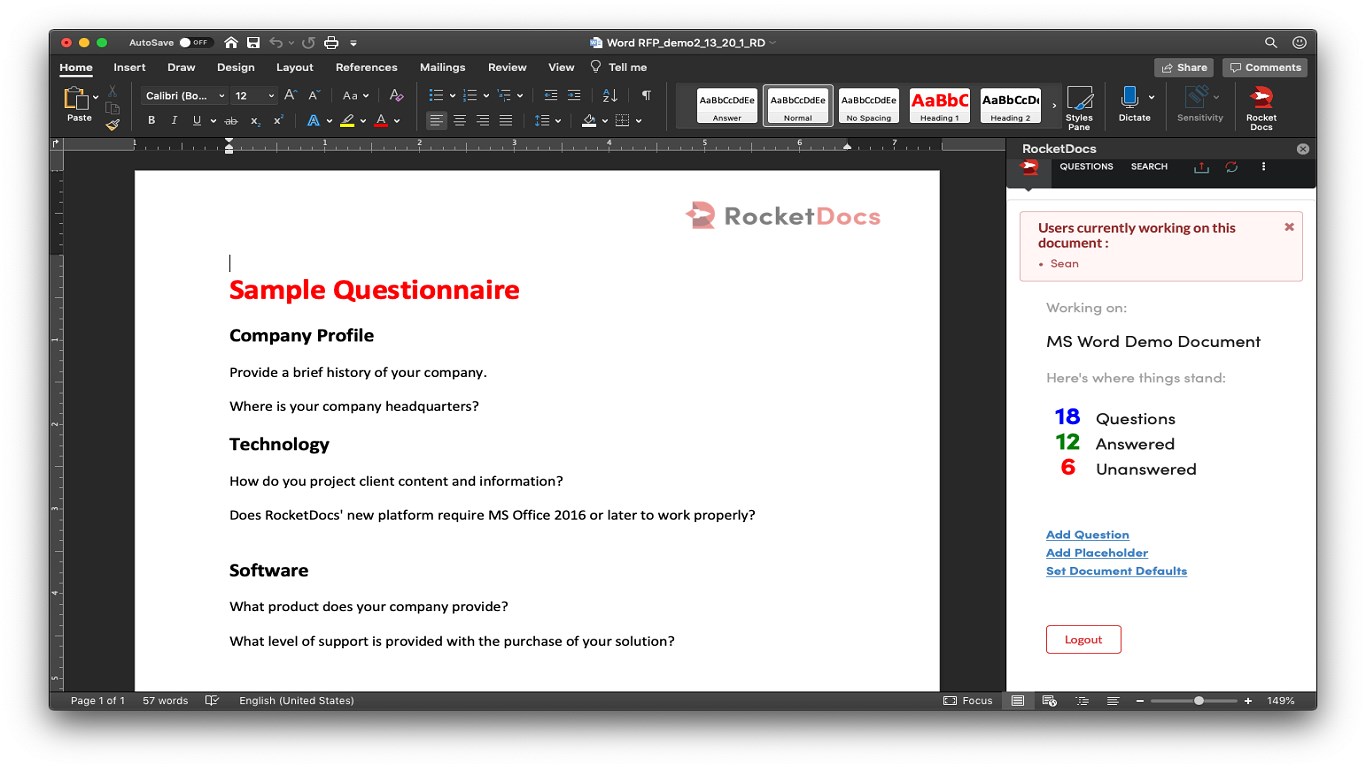
Task: Open the Comments pane
Action: click(x=1265, y=68)
